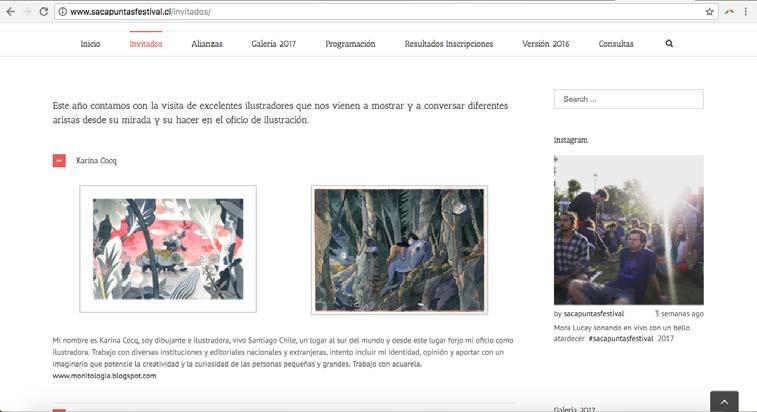This screenshot has width=757, height=412.
Task: Open the www.monitologia.blogspot.com link
Action: pos(104,376)
